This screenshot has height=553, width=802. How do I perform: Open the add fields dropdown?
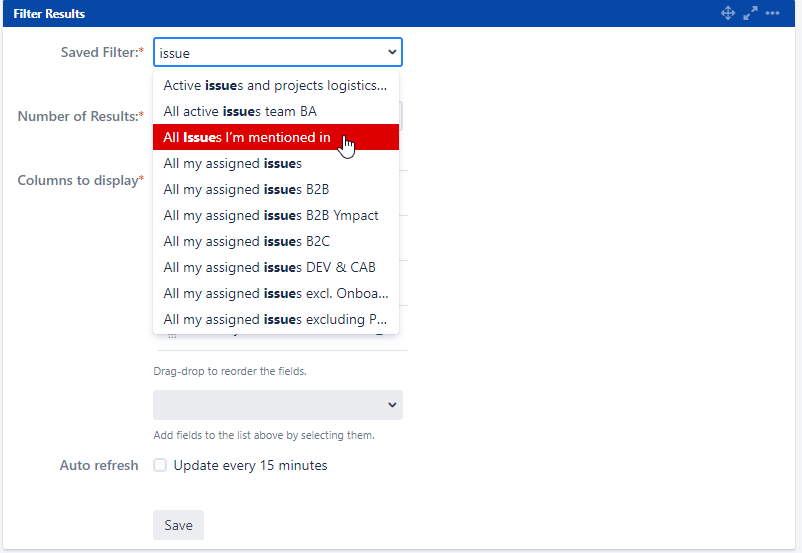click(278, 405)
